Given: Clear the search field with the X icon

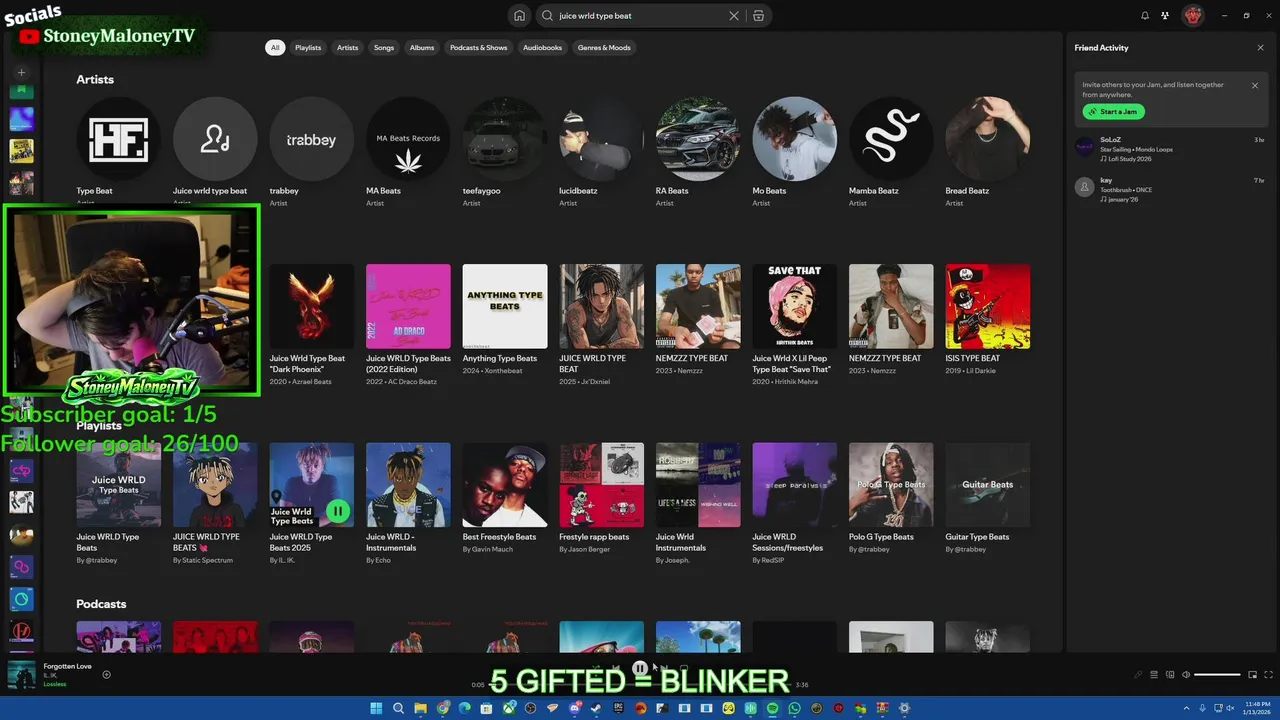Looking at the screenshot, I should click(734, 16).
